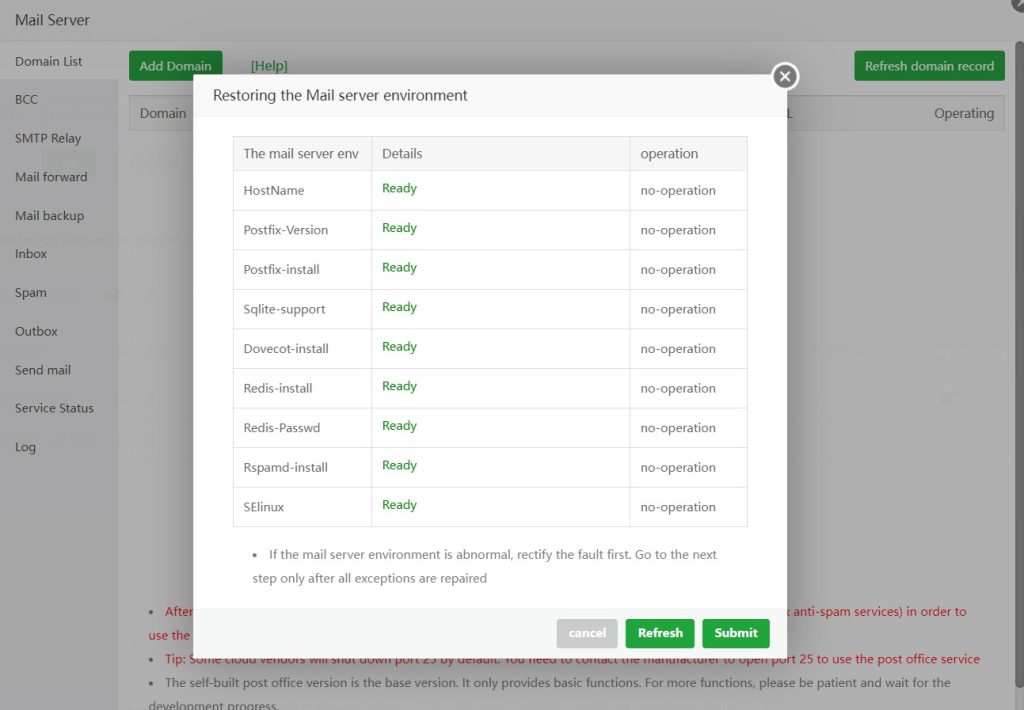The height and width of the screenshot is (710, 1024).
Task: Go to BCC in the sidebar
Action: (26, 100)
